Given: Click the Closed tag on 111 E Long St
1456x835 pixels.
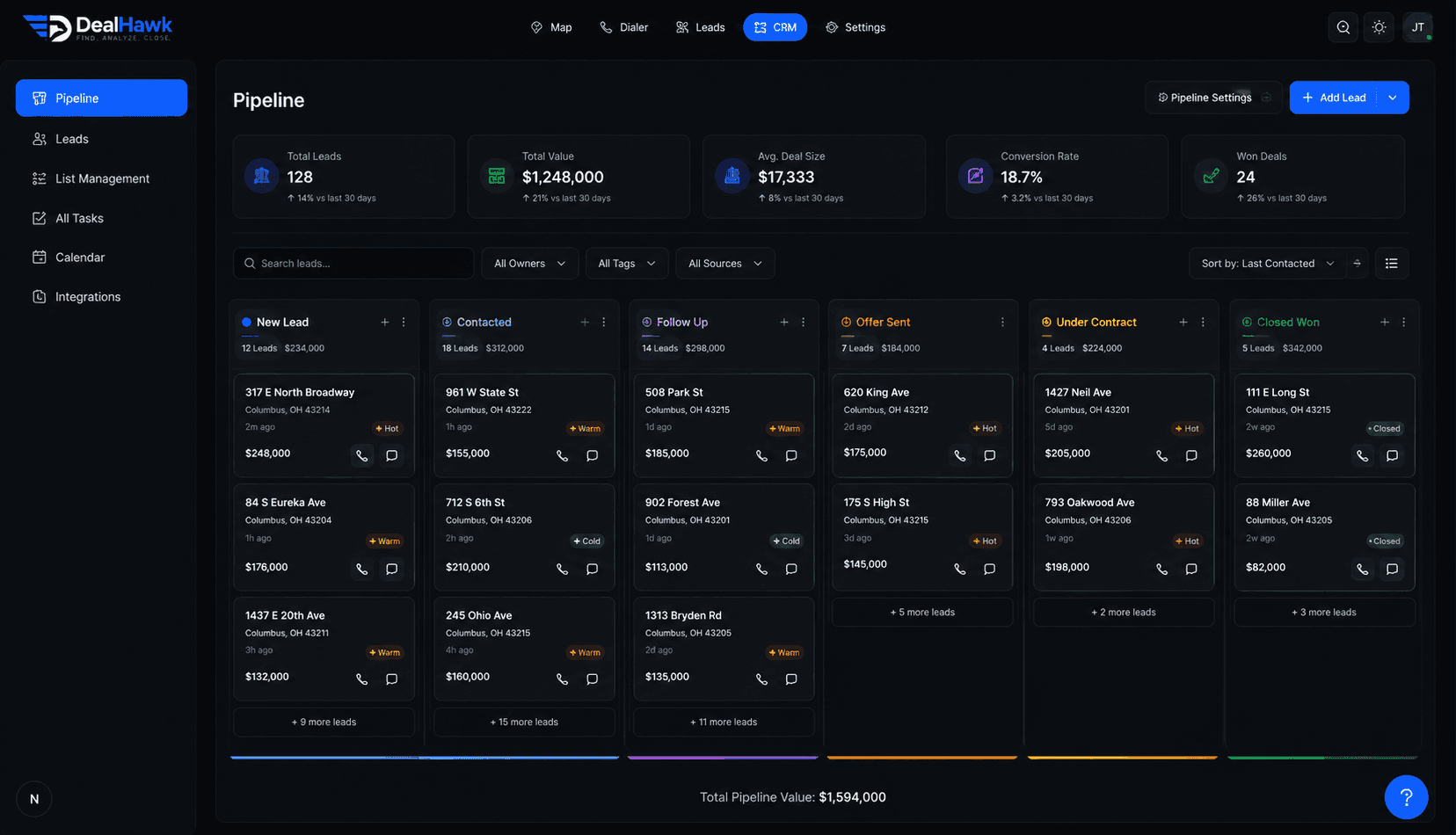Looking at the screenshot, I should [x=1385, y=429].
